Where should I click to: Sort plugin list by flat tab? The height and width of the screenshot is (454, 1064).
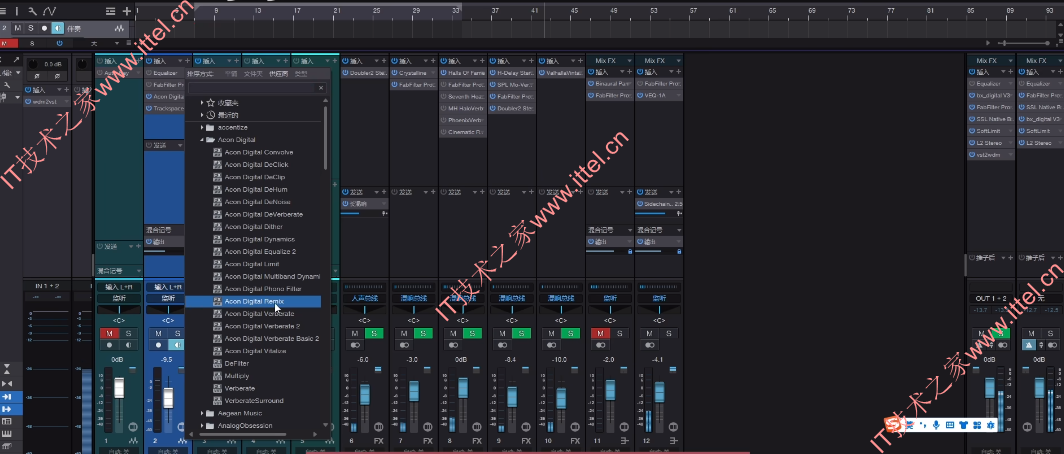pyautogui.click(x=231, y=74)
